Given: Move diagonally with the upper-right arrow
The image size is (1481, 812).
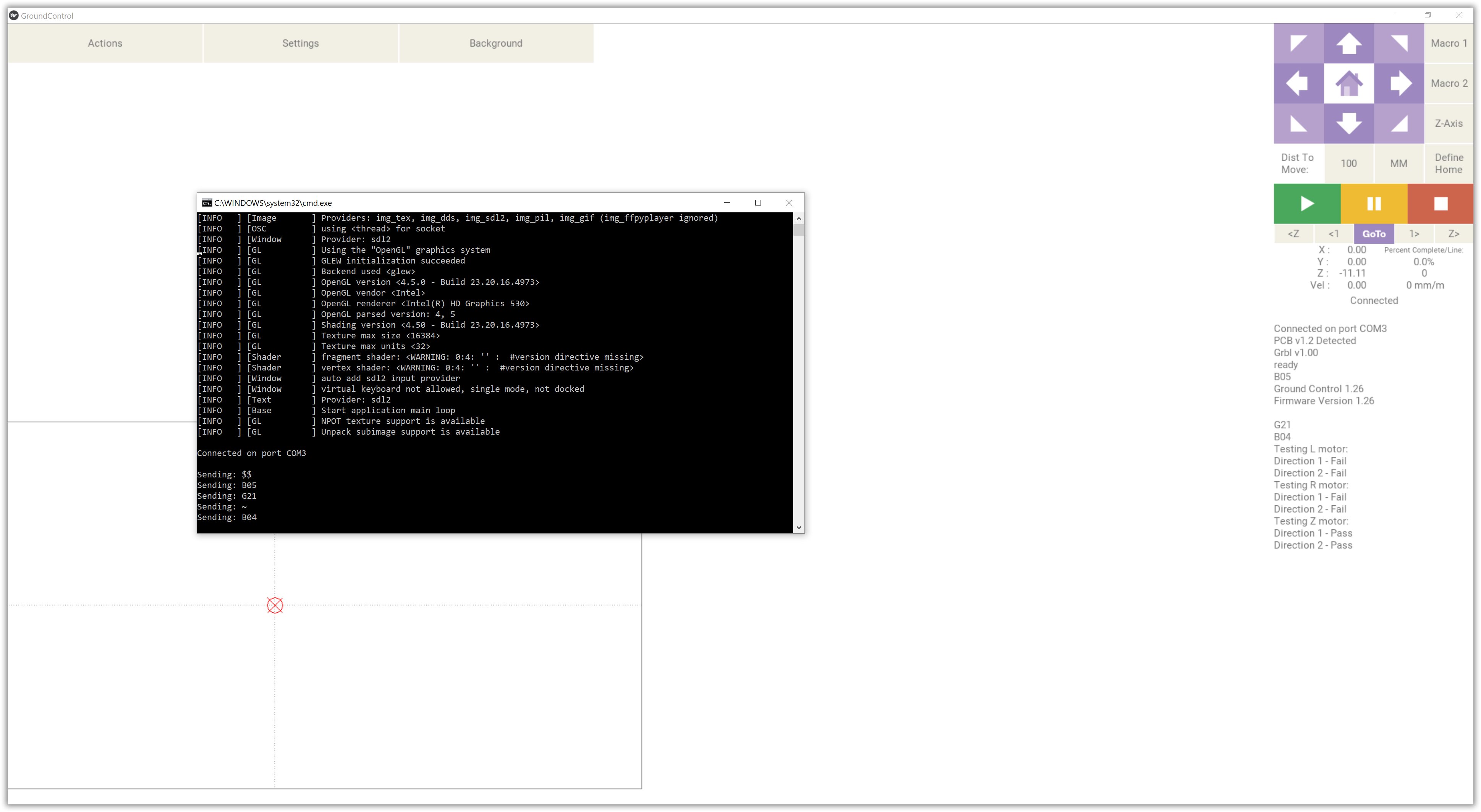Looking at the screenshot, I should (x=1398, y=43).
